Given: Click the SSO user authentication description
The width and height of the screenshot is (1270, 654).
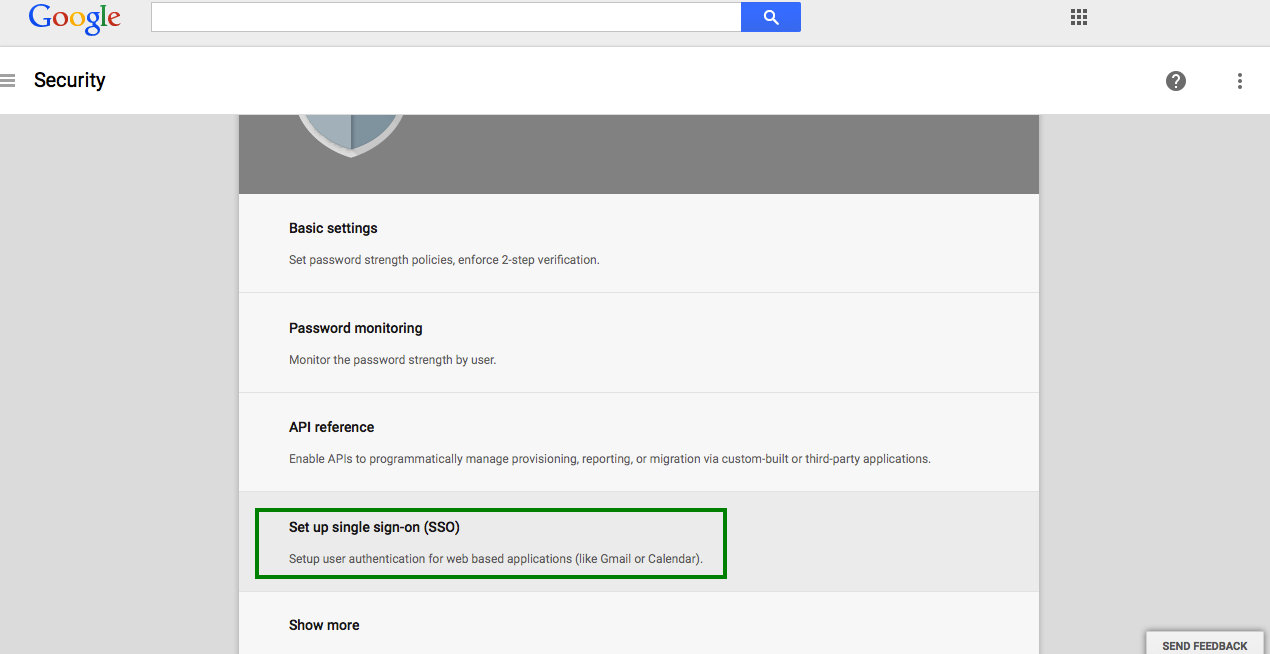Looking at the screenshot, I should (x=495, y=559).
